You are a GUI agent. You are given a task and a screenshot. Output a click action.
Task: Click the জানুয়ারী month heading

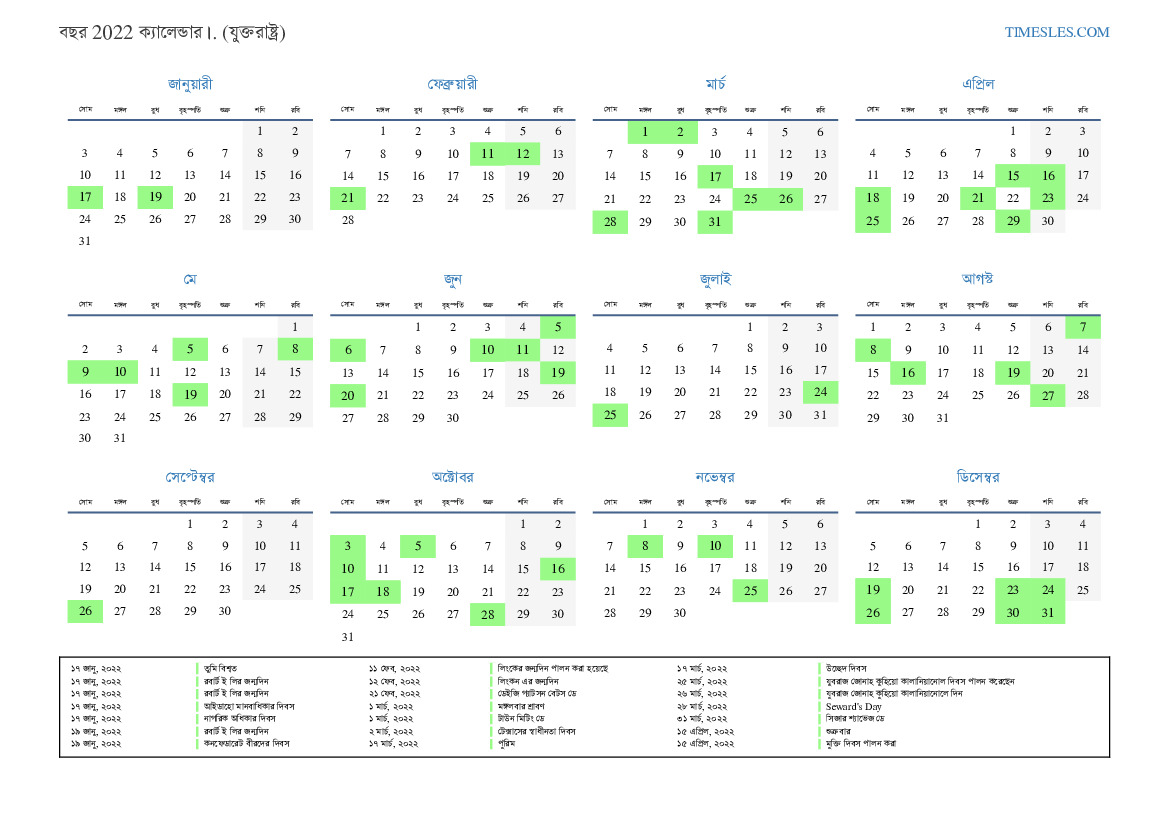point(190,84)
